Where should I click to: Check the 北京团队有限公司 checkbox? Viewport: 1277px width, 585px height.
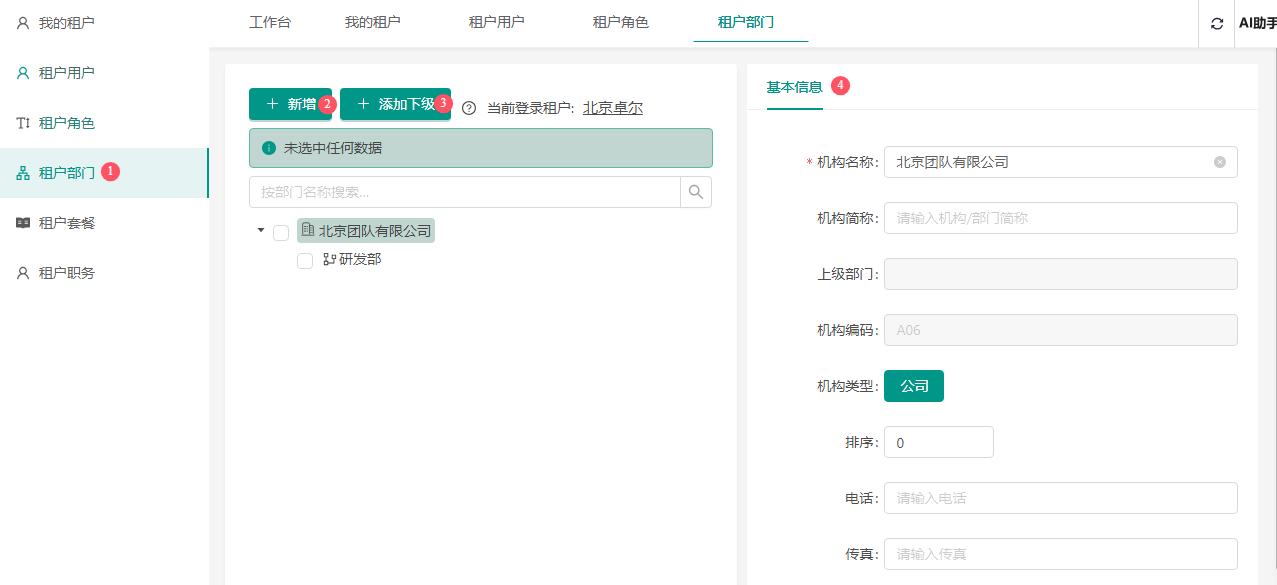coord(281,232)
